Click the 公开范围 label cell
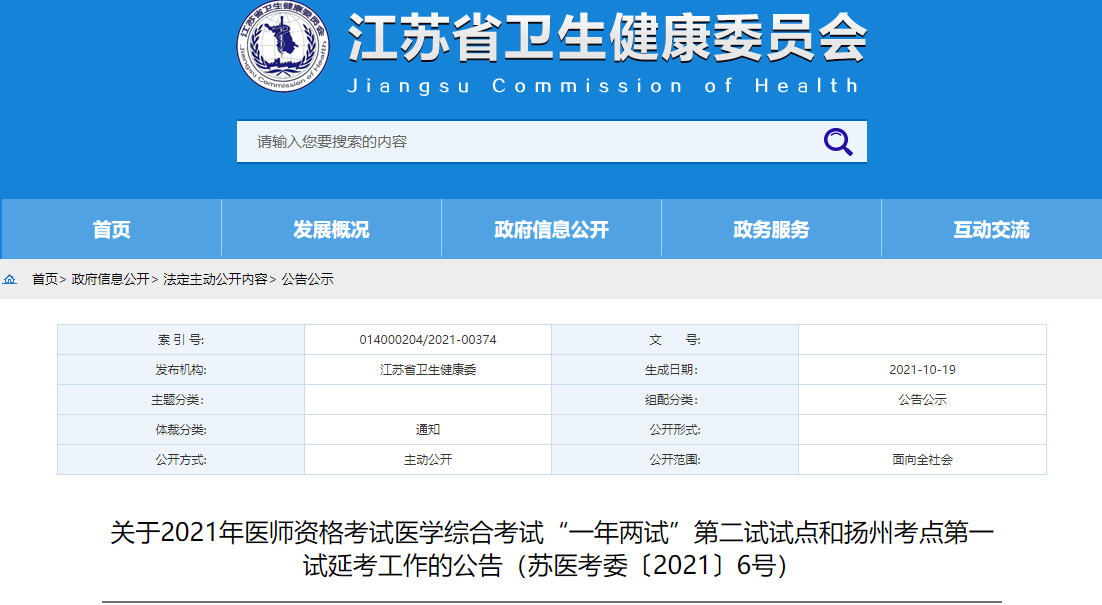The width and height of the screenshot is (1102, 605). pyautogui.click(x=675, y=460)
